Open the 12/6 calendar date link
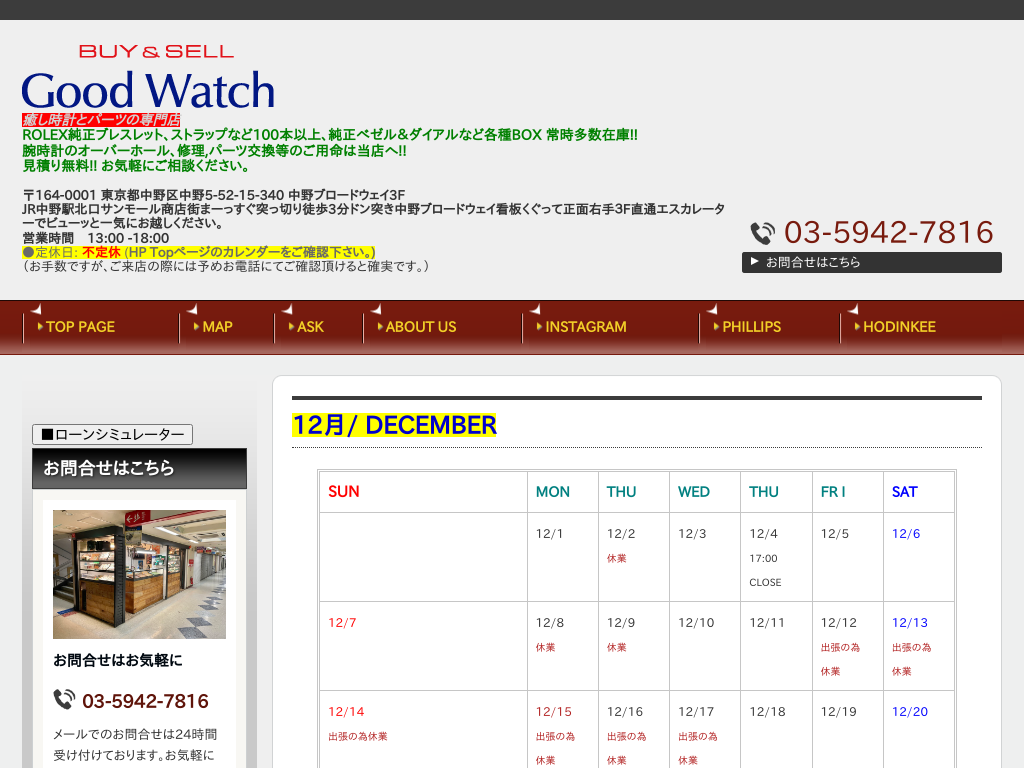The image size is (1024, 768). [905, 533]
